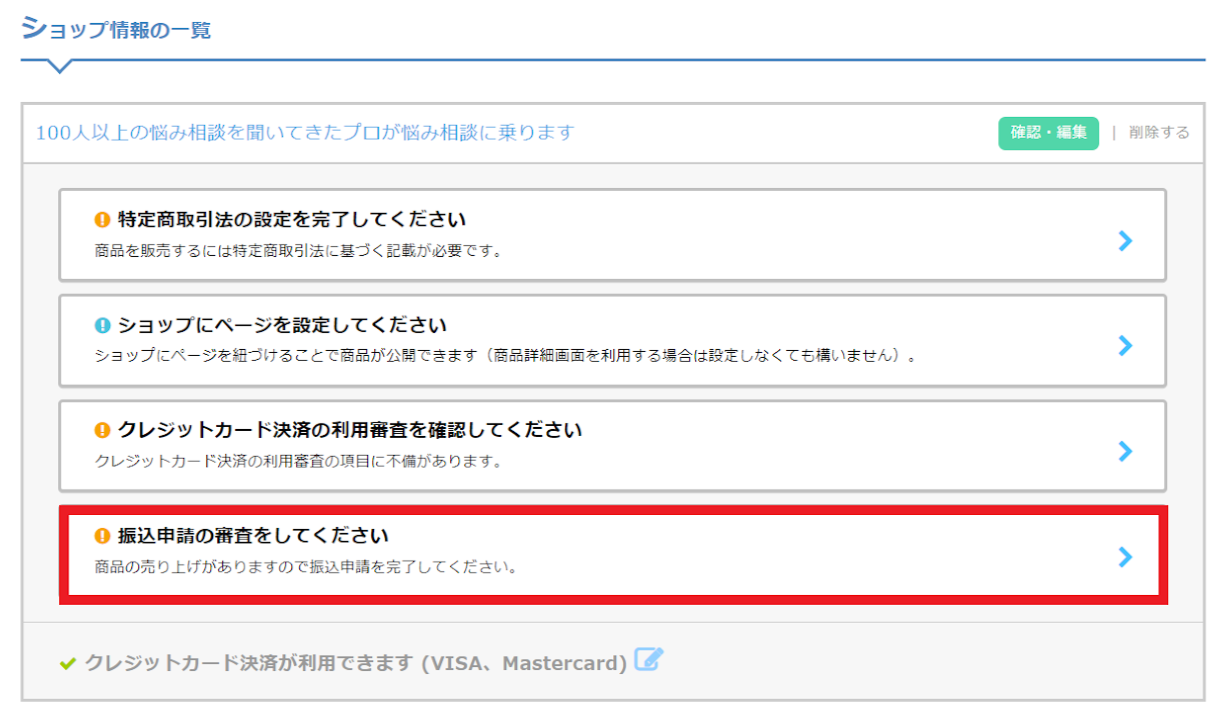
Task: Click green checkmark beside クレジットカード決済が利用できます
Action: [68, 663]
